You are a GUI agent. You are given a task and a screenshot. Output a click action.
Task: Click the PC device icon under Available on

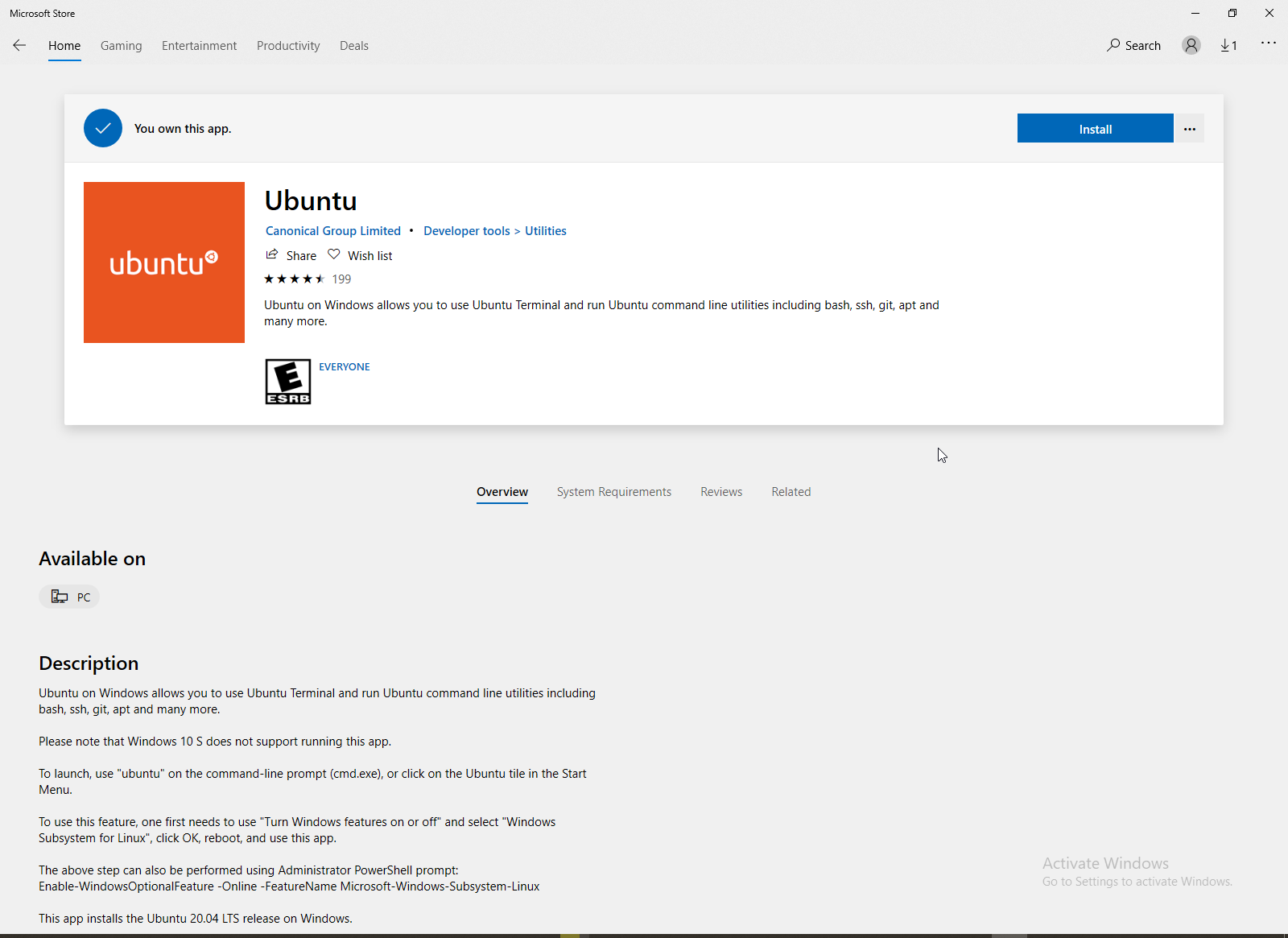60,597
